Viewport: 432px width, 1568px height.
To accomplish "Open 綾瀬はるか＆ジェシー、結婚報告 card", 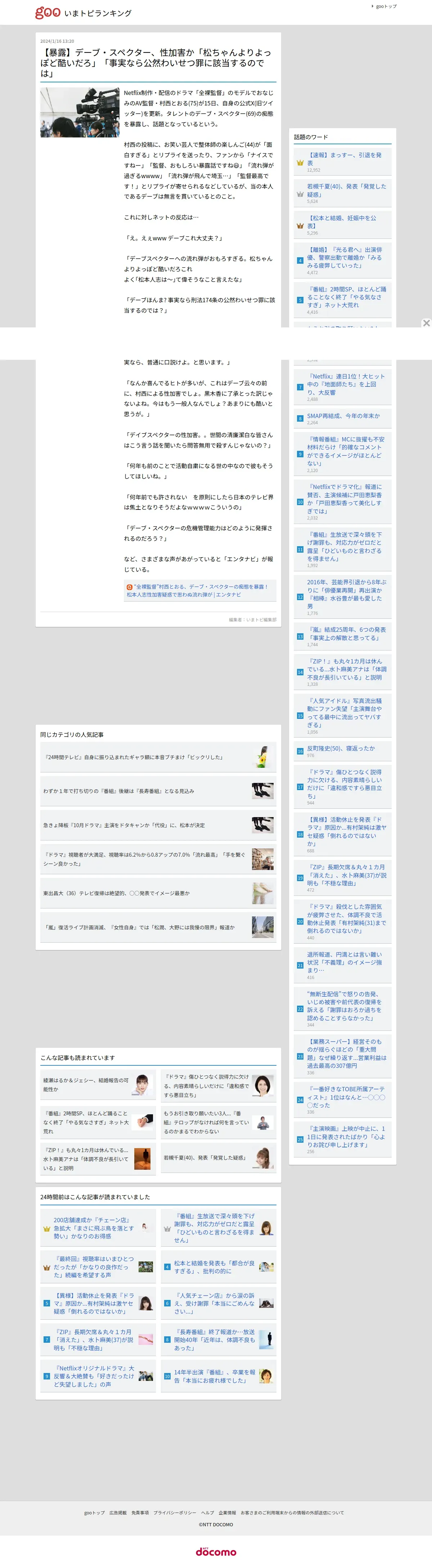I will tap(98, 1085).
